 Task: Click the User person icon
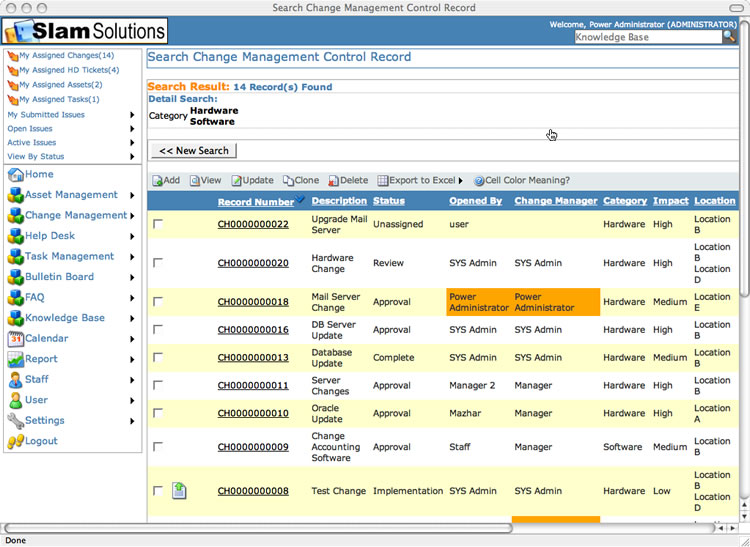pos(15,401)
